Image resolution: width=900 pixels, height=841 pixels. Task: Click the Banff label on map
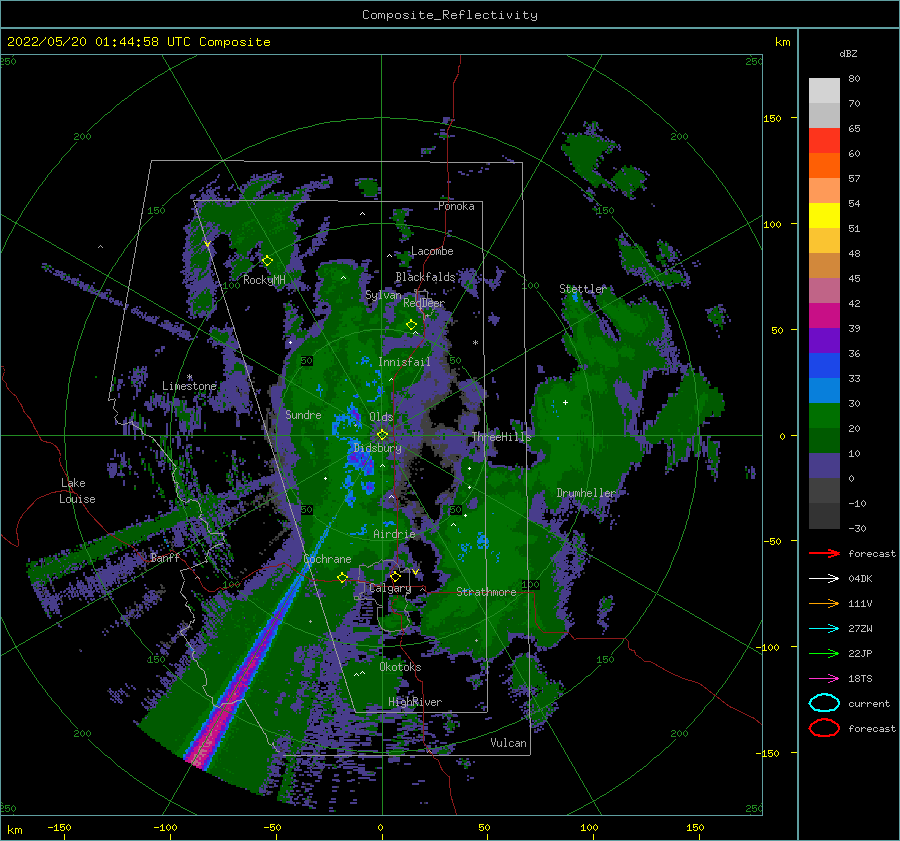[x=165, y=557]
